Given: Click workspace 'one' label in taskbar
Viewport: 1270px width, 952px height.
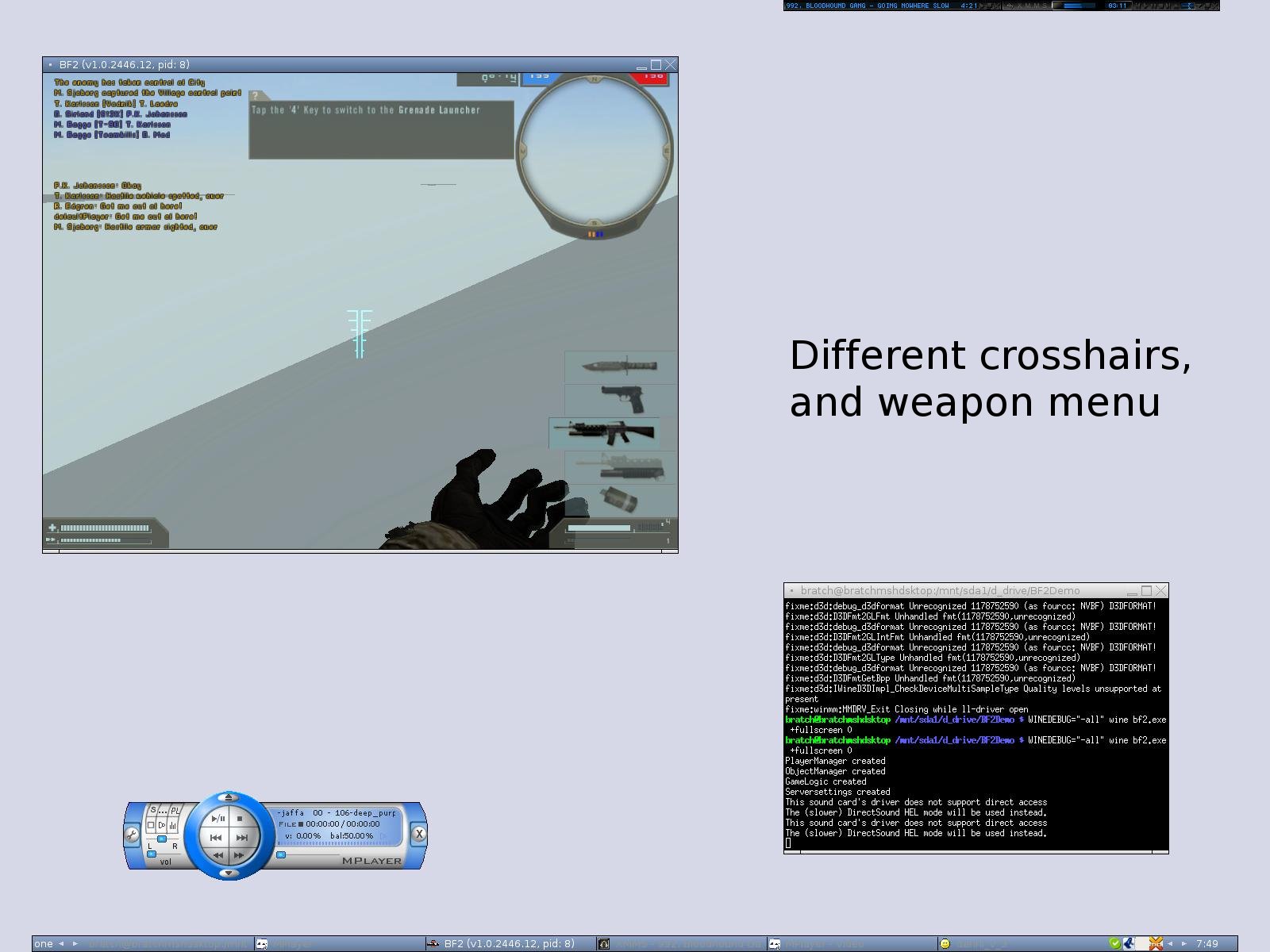Looking at the screenshot, I should (44, 943).
